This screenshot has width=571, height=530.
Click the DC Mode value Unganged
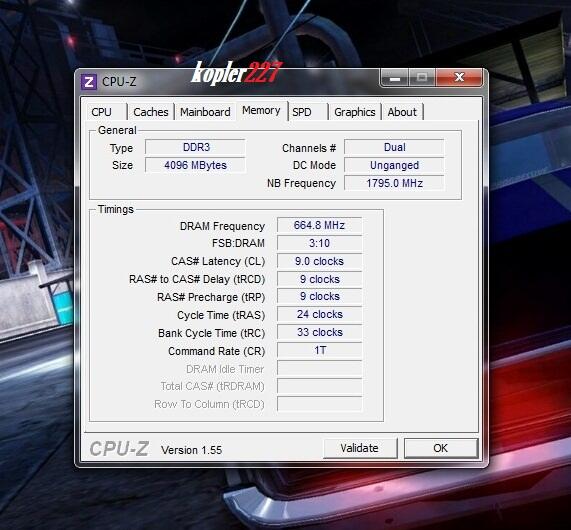tap(394, 165)
